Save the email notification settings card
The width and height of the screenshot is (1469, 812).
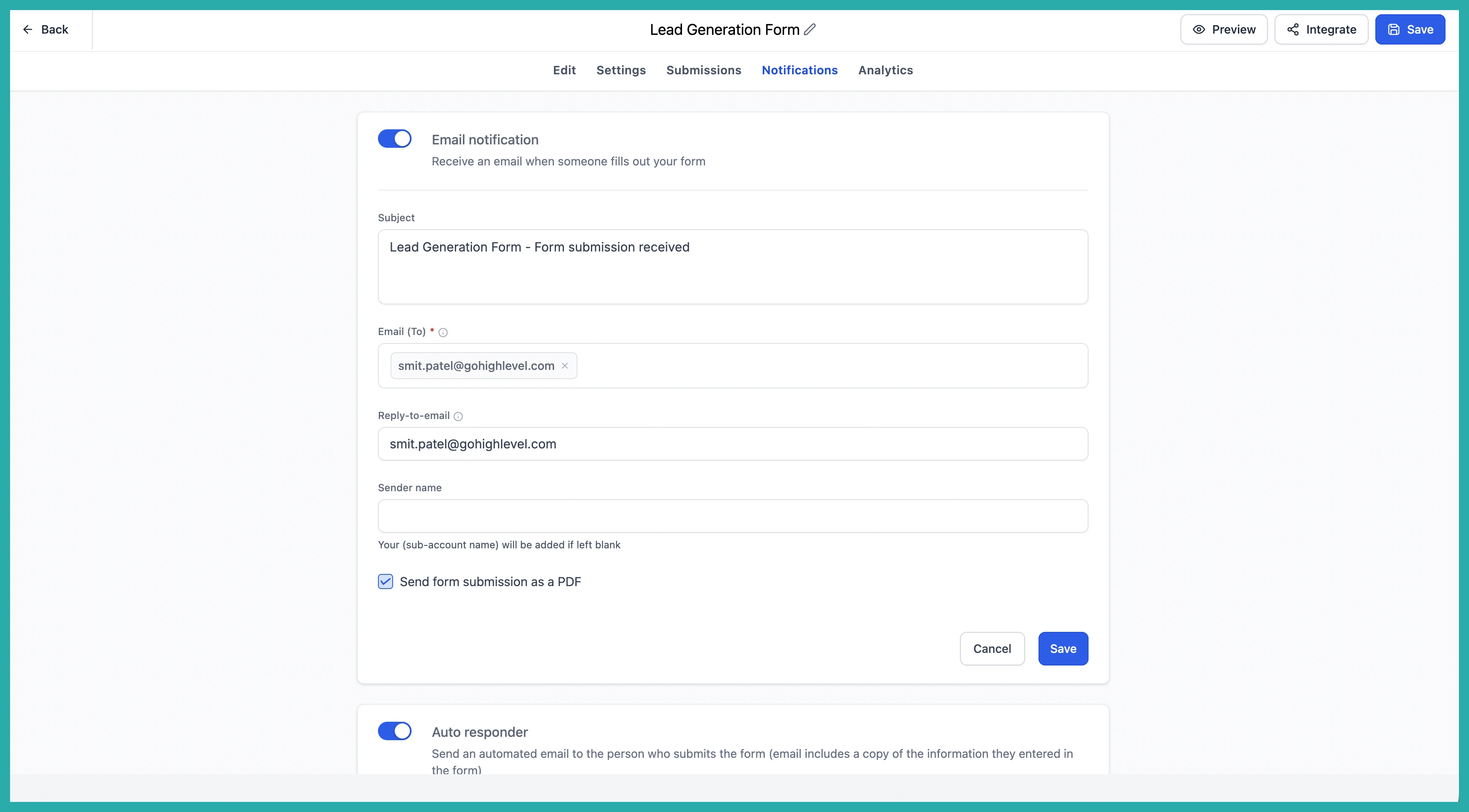click(x=1063, y=648)
